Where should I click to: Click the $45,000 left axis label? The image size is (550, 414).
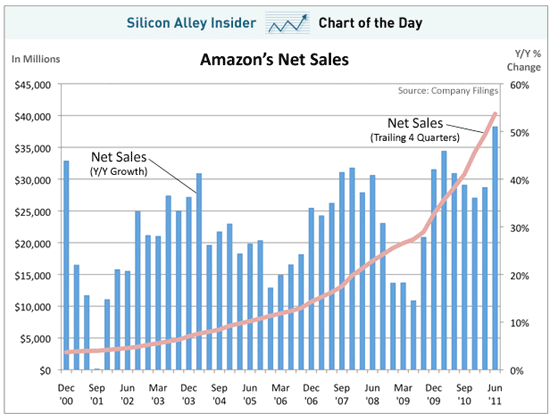click(x=33, y=85)
